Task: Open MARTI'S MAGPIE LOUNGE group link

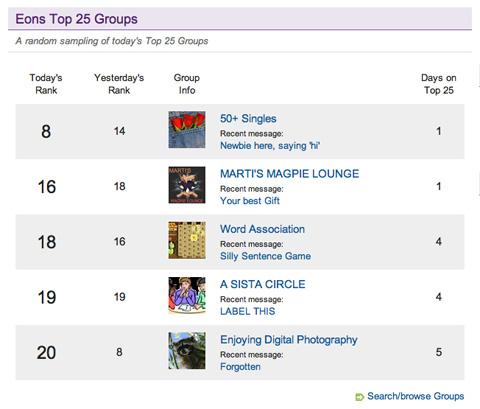Action: 289,174
